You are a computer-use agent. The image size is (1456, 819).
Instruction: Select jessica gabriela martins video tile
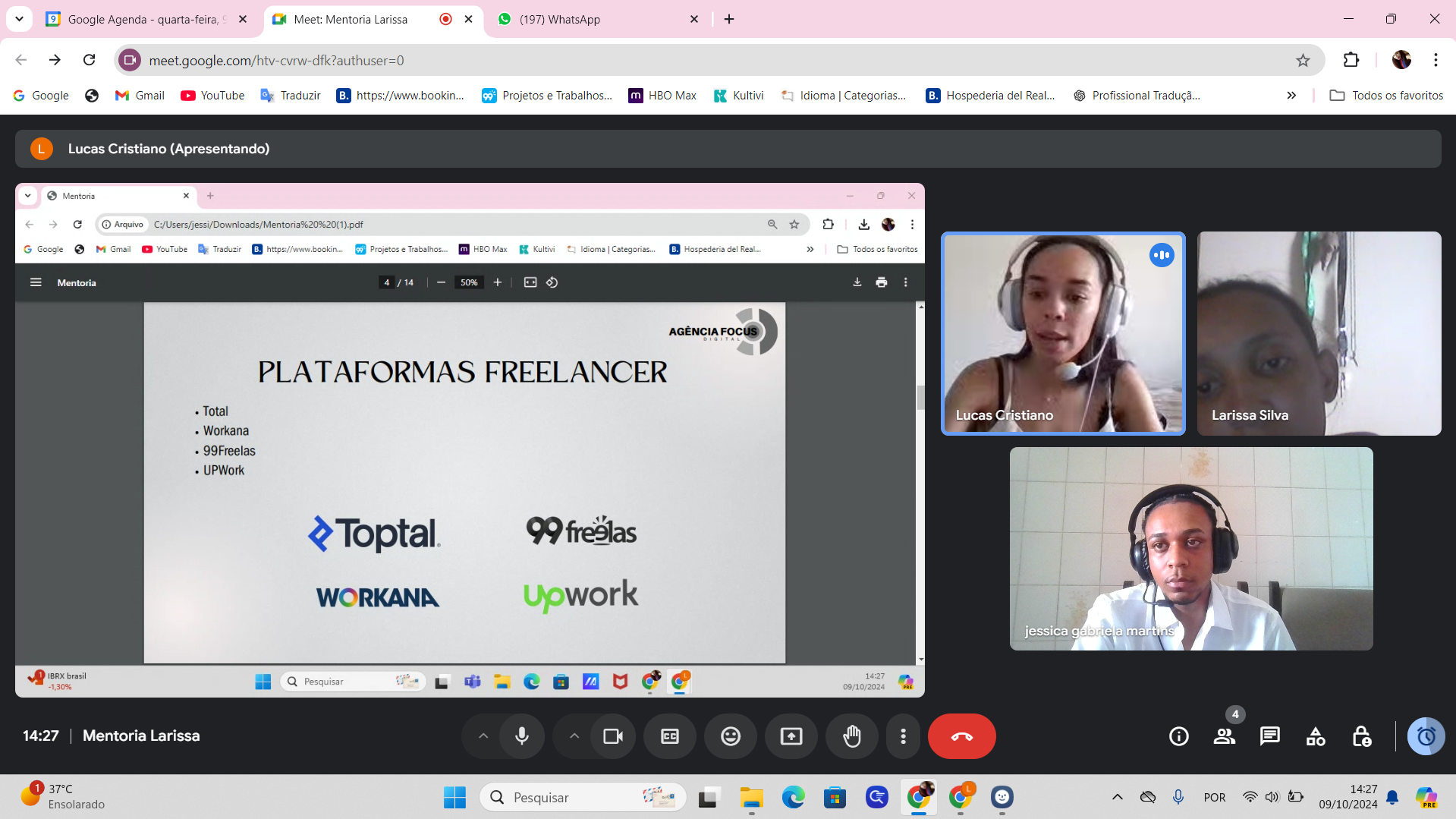point(1191,549)
